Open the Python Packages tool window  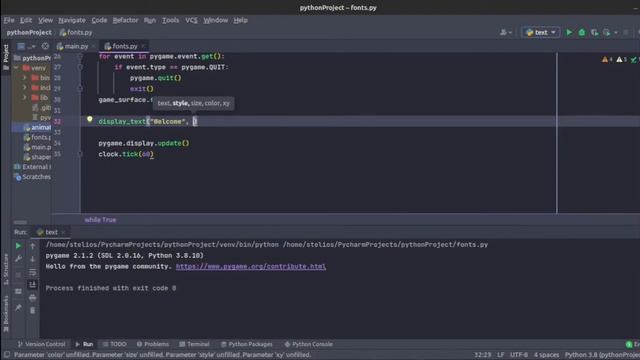[246, 344]
